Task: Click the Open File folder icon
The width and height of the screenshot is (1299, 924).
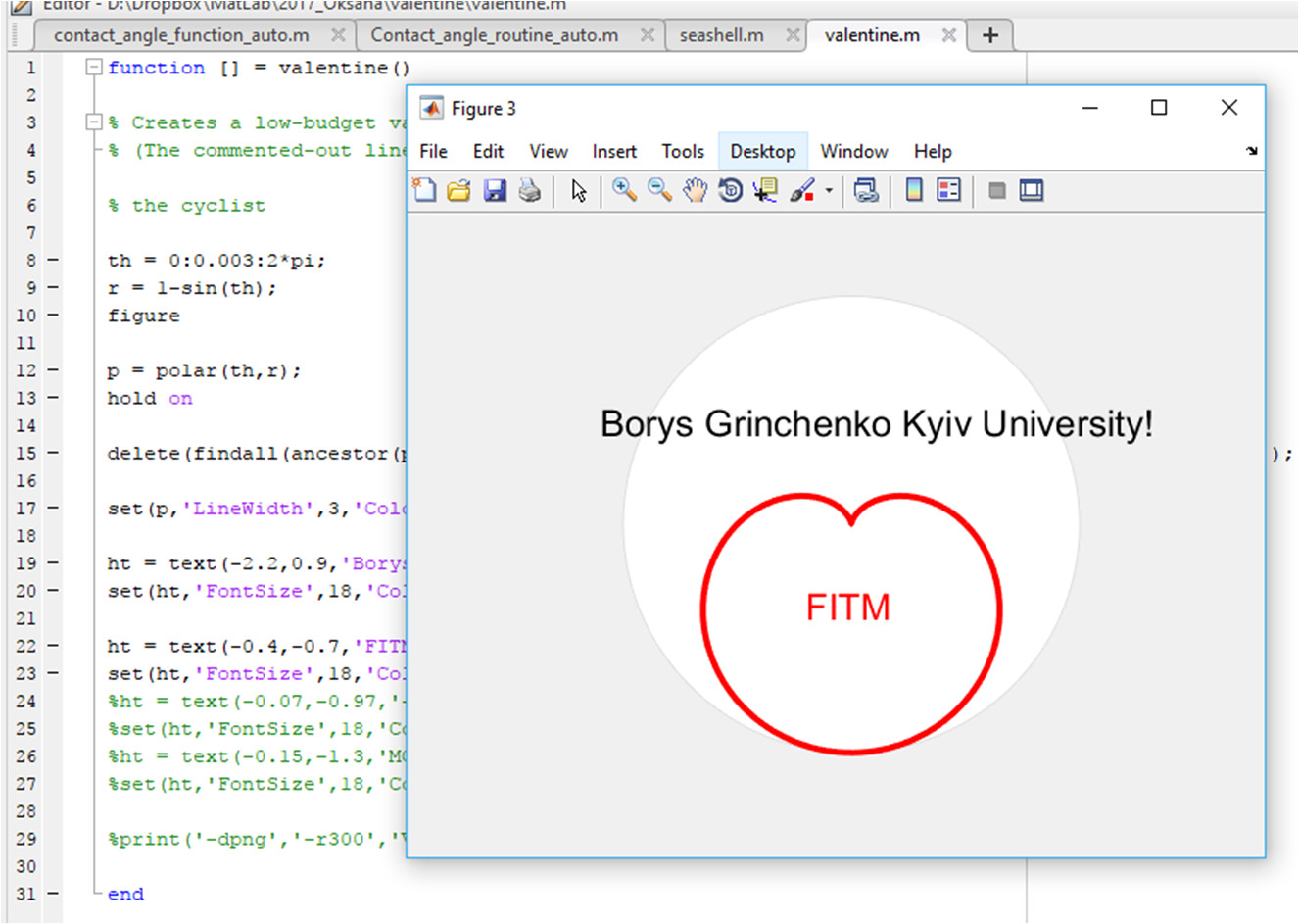Action: (458, 190)
